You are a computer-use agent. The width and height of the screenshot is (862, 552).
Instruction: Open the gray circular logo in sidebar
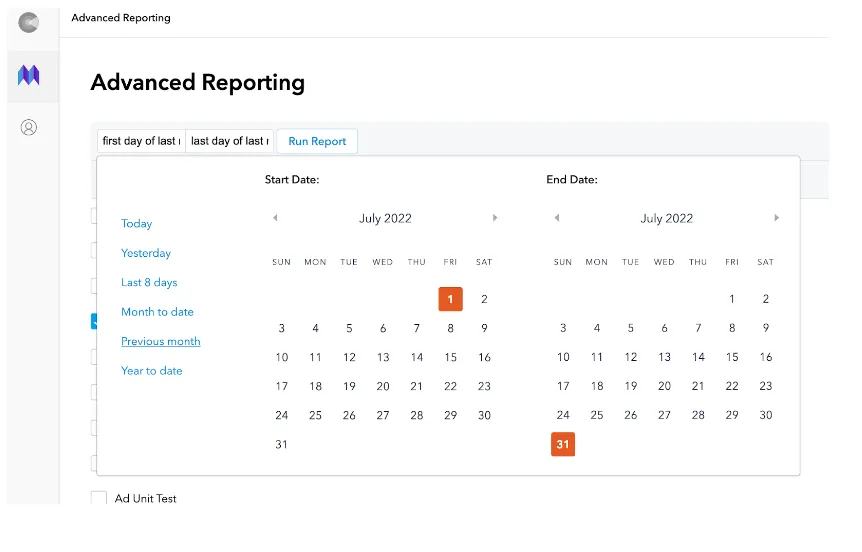coord(29,23)
